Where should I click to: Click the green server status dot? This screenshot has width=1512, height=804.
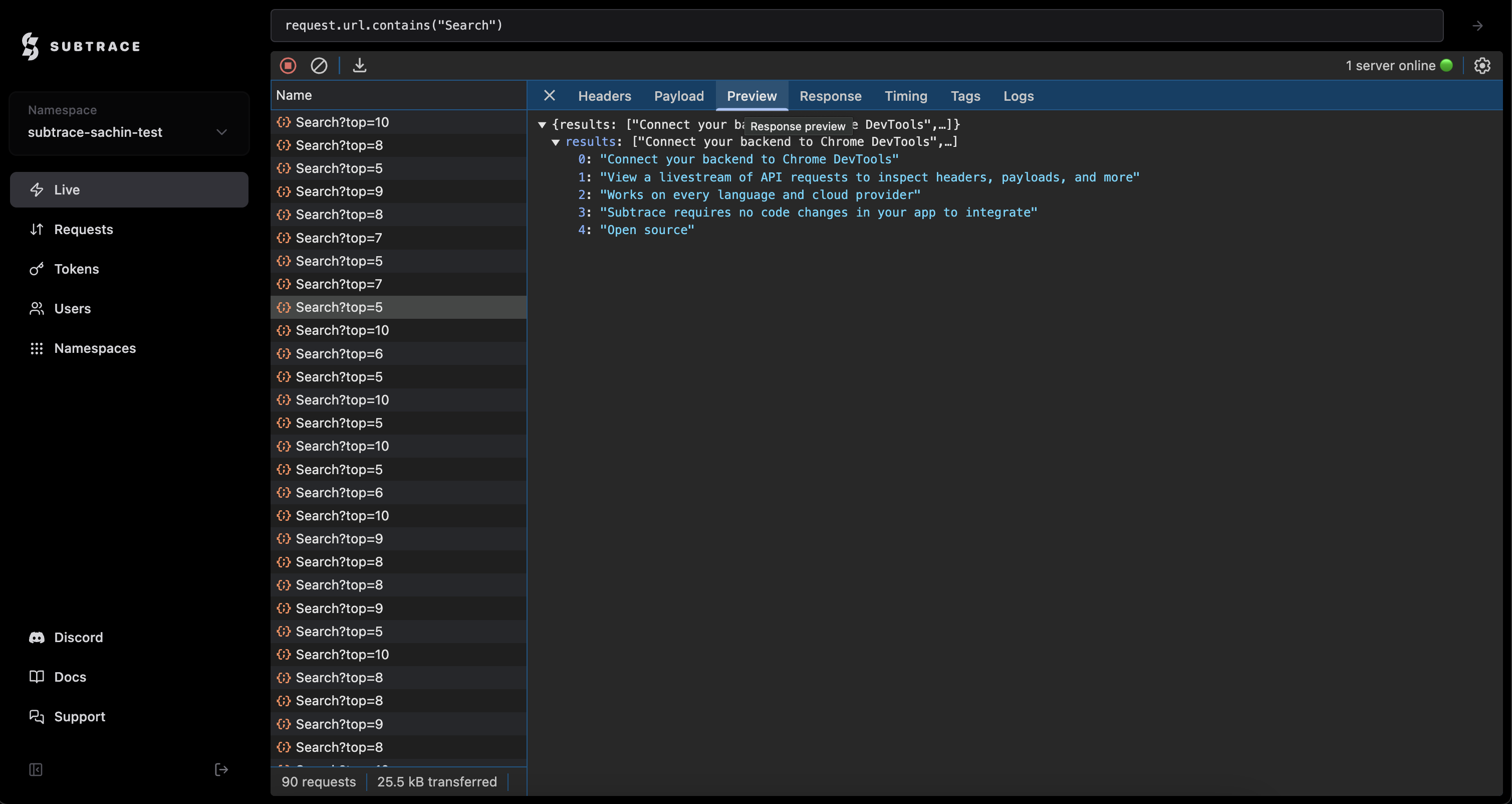[1446, 65]
